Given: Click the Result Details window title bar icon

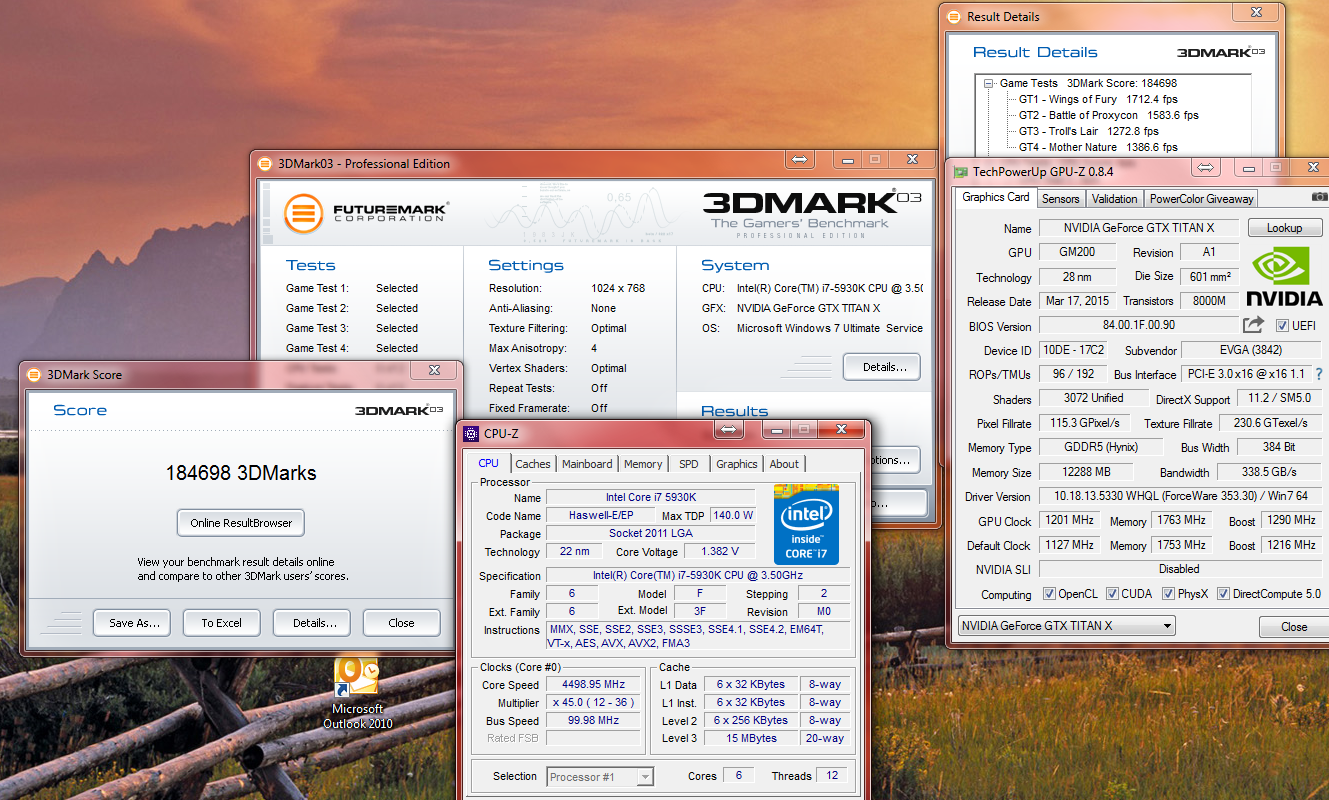Looking at the screenshot, I should 955,17.
